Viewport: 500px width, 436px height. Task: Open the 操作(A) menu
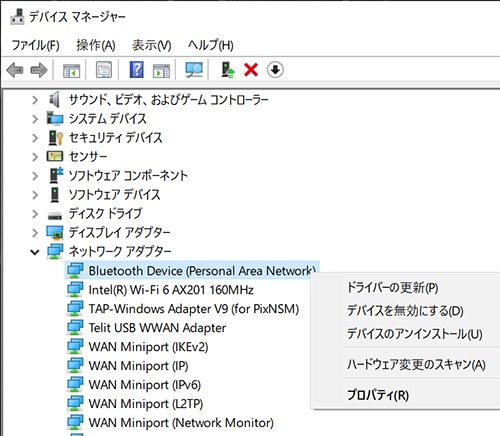[x=96, y=45]
